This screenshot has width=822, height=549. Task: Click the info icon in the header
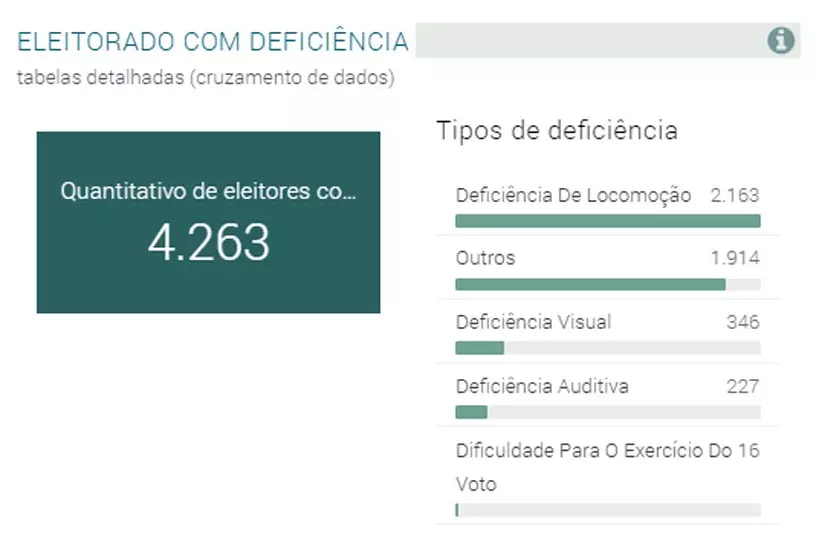click(x=781, y=41)
